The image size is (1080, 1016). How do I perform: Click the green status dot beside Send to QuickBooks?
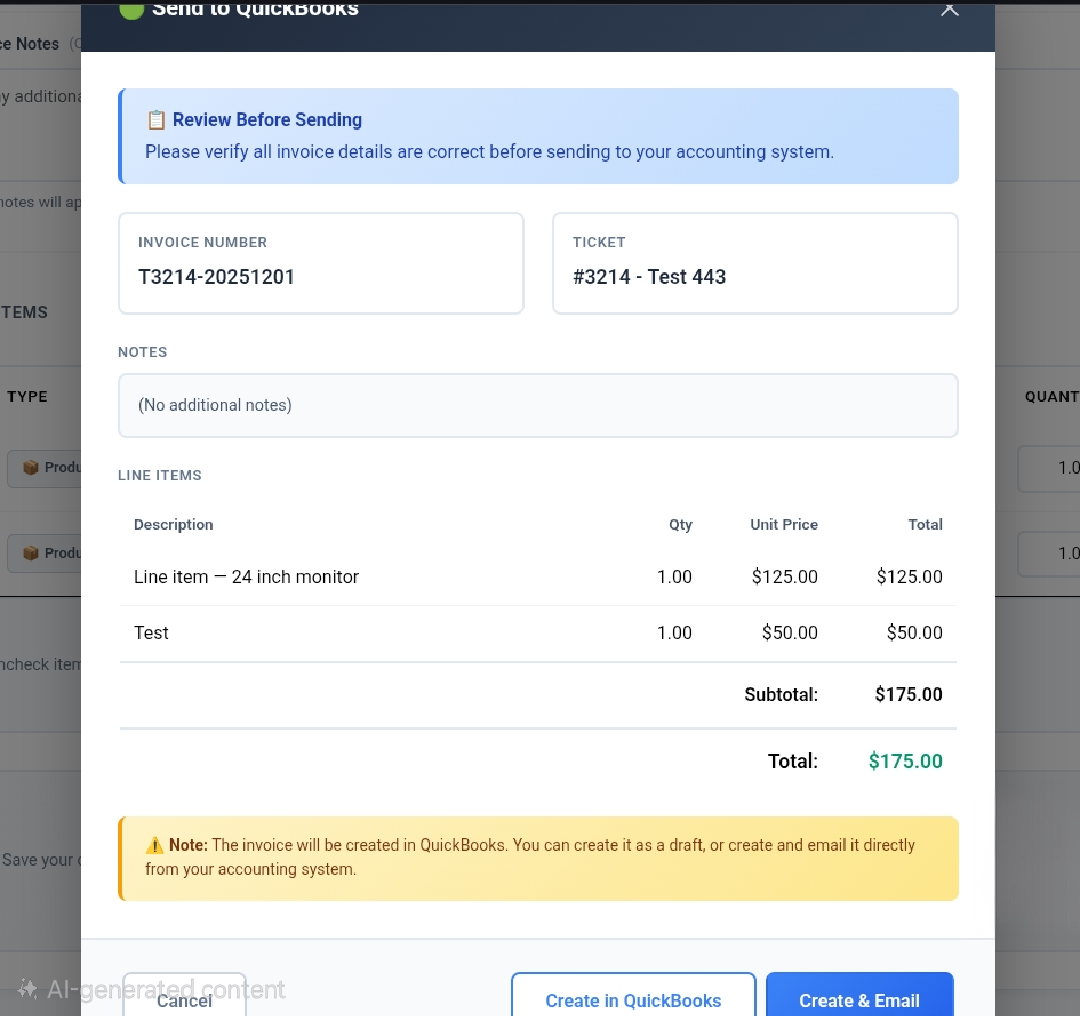(131, 9)
